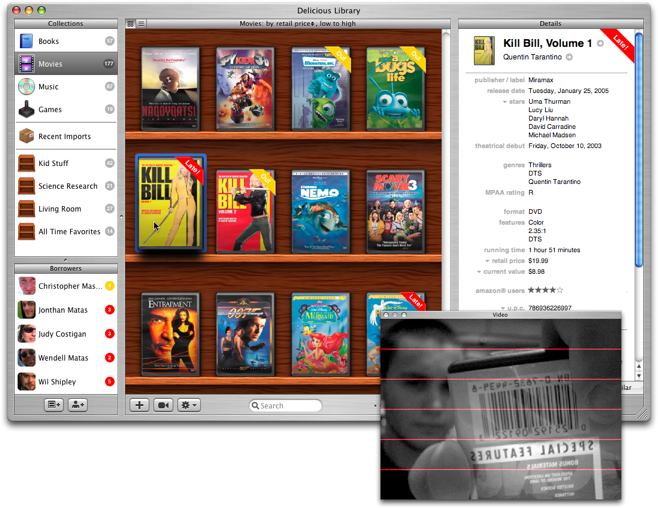658x508 pixels.
Task: Open the Music collection CD icon
Action: [x=26, y=86]
